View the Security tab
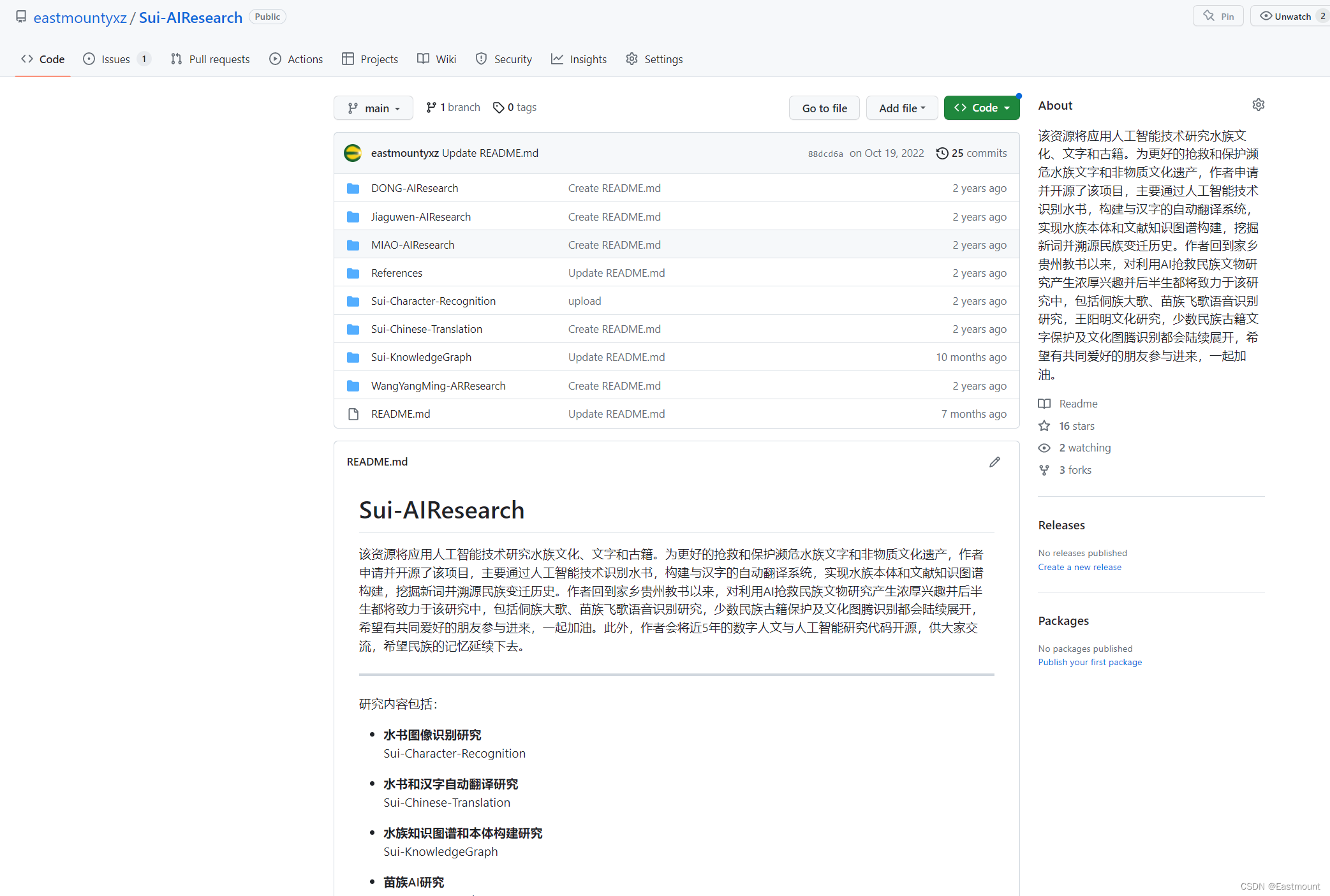 pyautogui.click(x=504, y=59)
